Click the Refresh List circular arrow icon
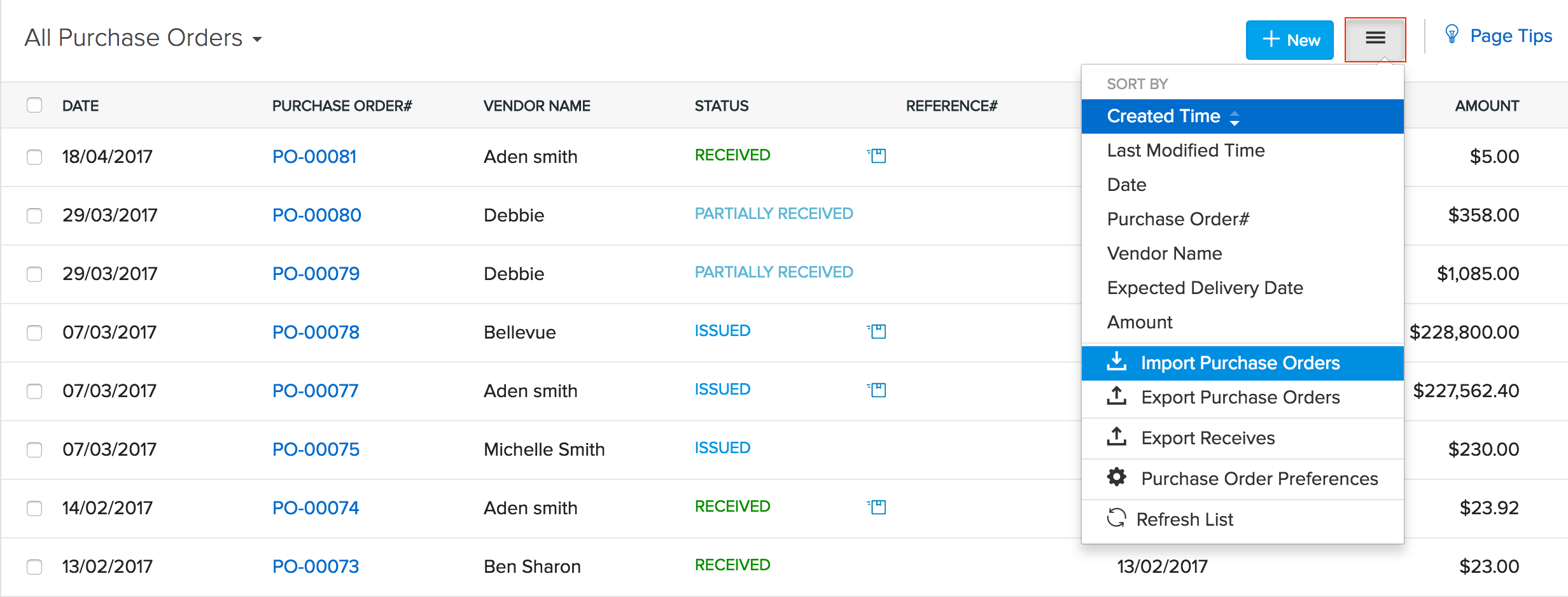Viewport: 1568px width, 597px height. [x=1116, y=519]
